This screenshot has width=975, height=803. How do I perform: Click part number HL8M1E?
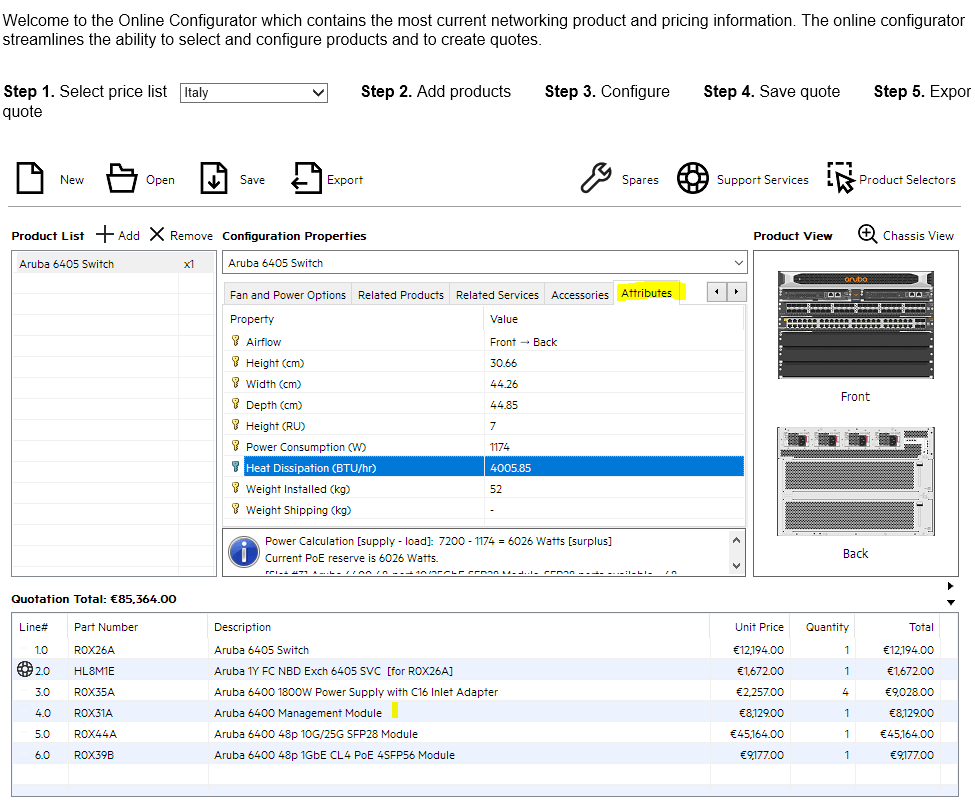click(95, 671)
